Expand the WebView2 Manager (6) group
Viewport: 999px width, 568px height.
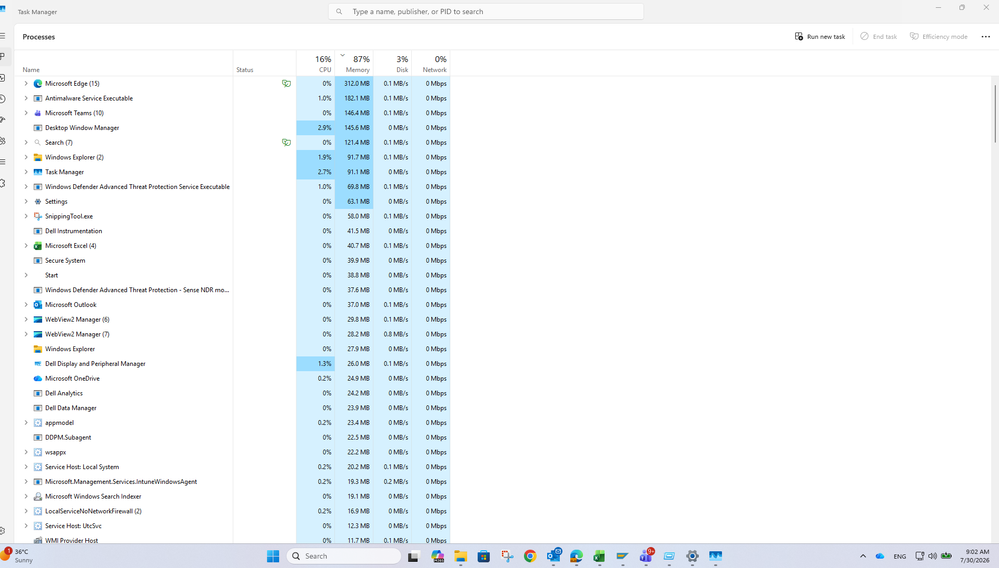tap(26, 320)
